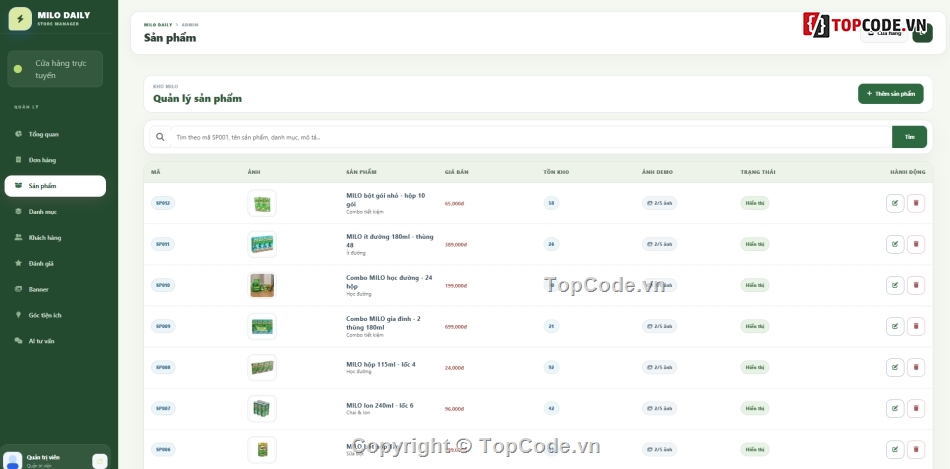This screenshot has height=469, width=950.
Task: Open Khách hàng in the sidebar
Action: [55, 238]
